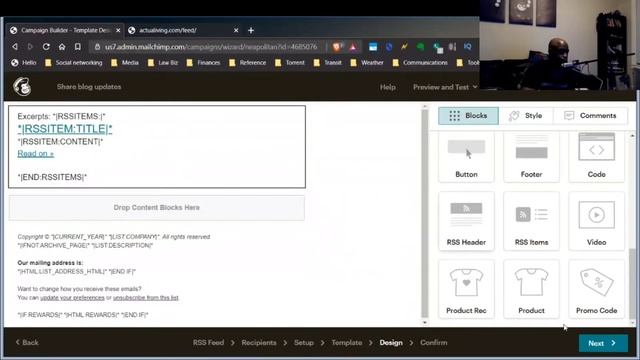Click the browser home icon
The height and width of the screenshot is (360, 640).
(62, 47)
